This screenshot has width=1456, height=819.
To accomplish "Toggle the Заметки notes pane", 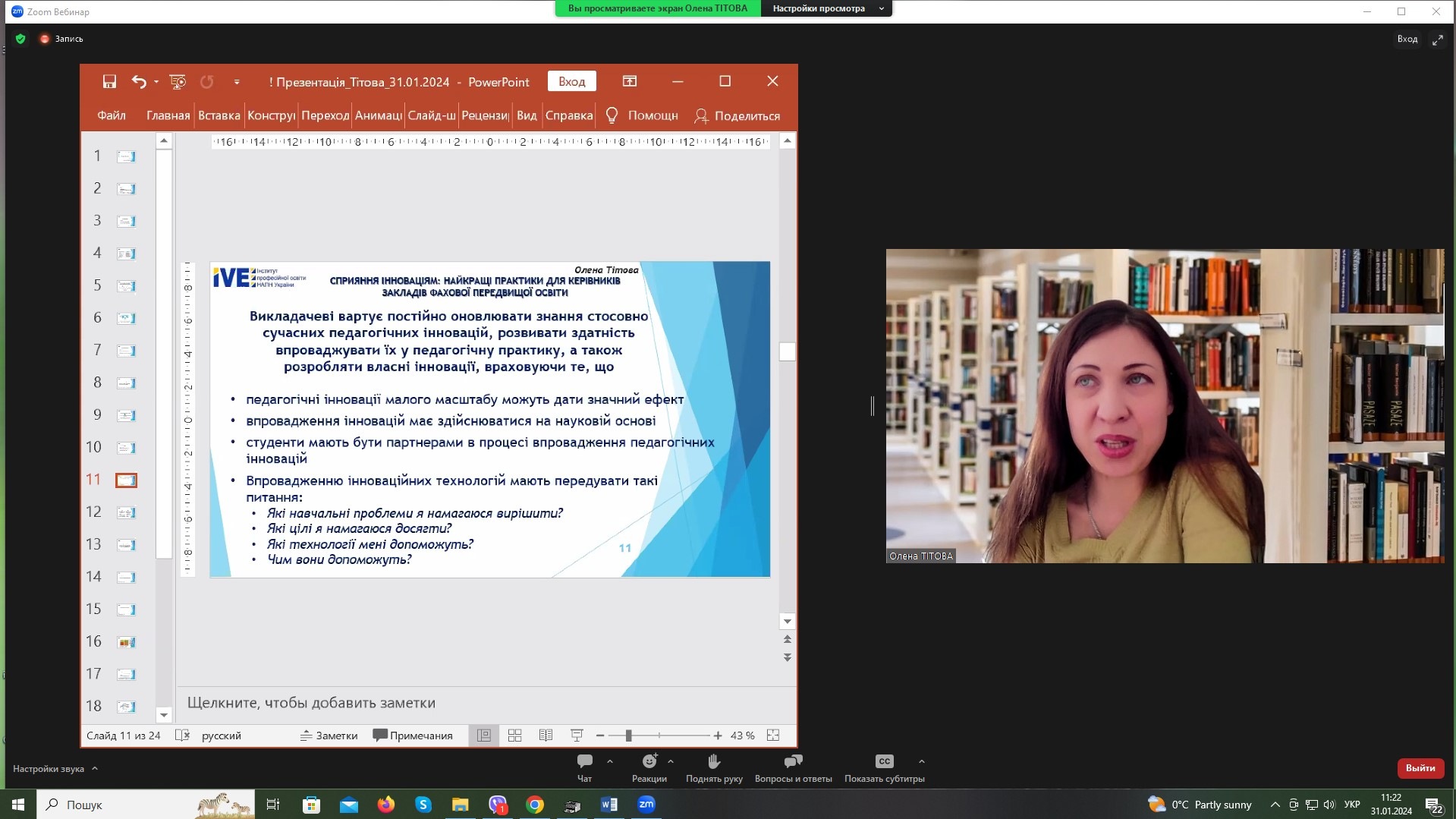I will pyautogui.click(x=329, y=736).
